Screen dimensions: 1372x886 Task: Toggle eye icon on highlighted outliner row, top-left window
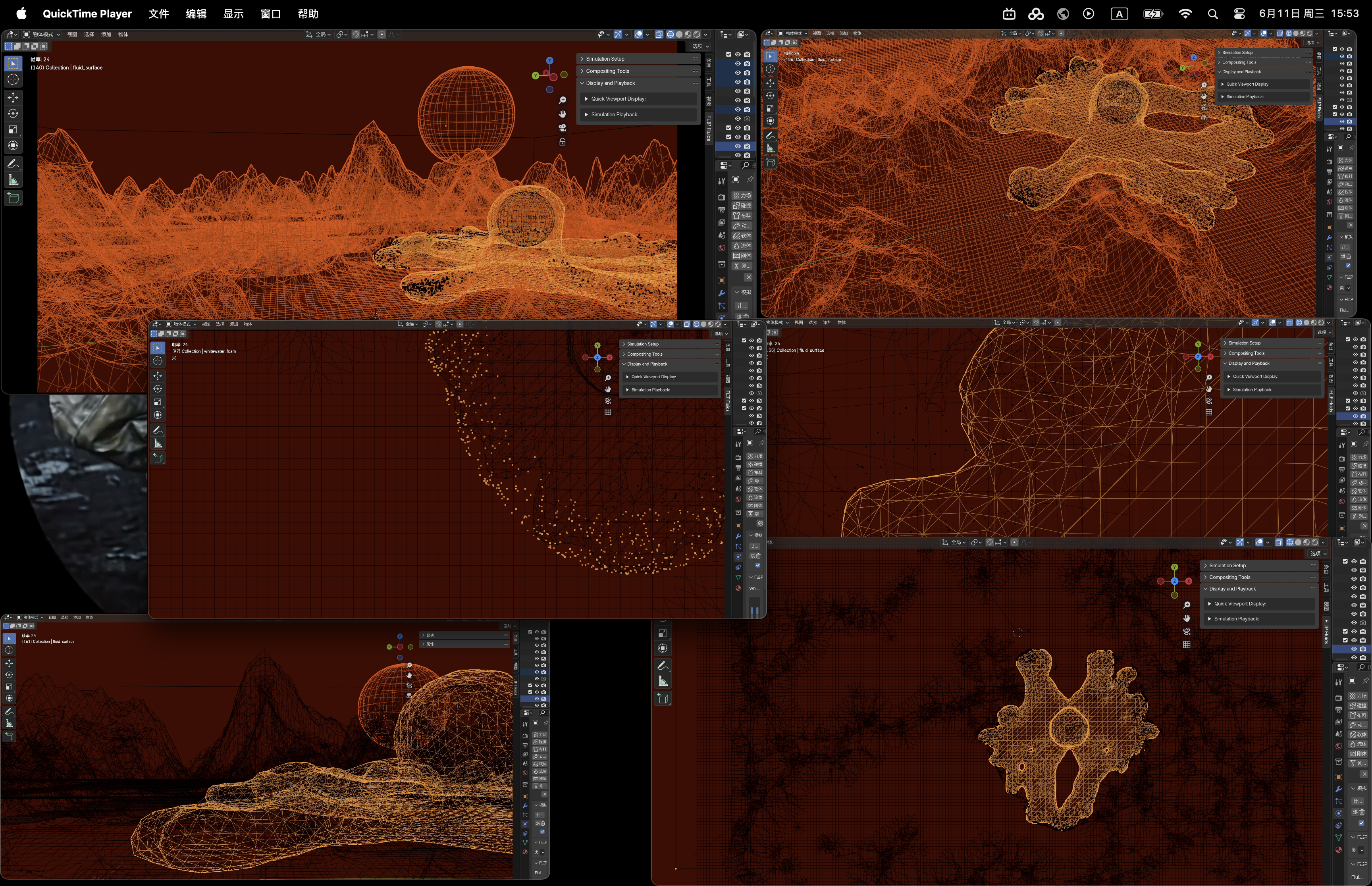click(x=738, y=146)
